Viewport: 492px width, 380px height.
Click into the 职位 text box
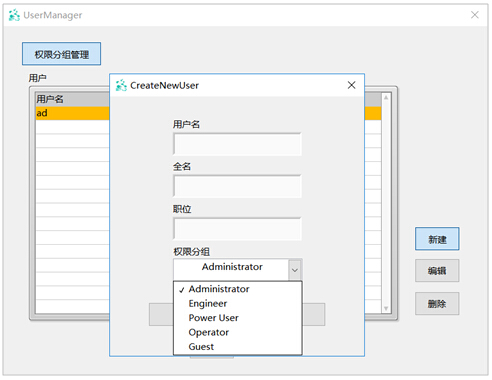[237, 229]
